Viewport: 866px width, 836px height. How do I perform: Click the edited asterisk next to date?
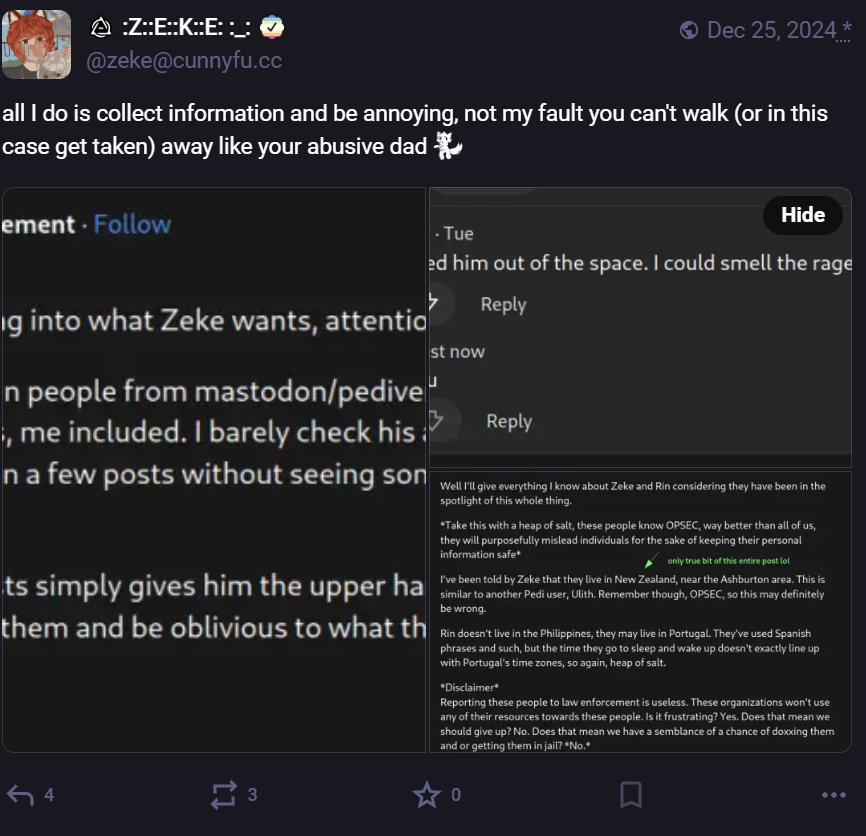(x=846, y=28)
